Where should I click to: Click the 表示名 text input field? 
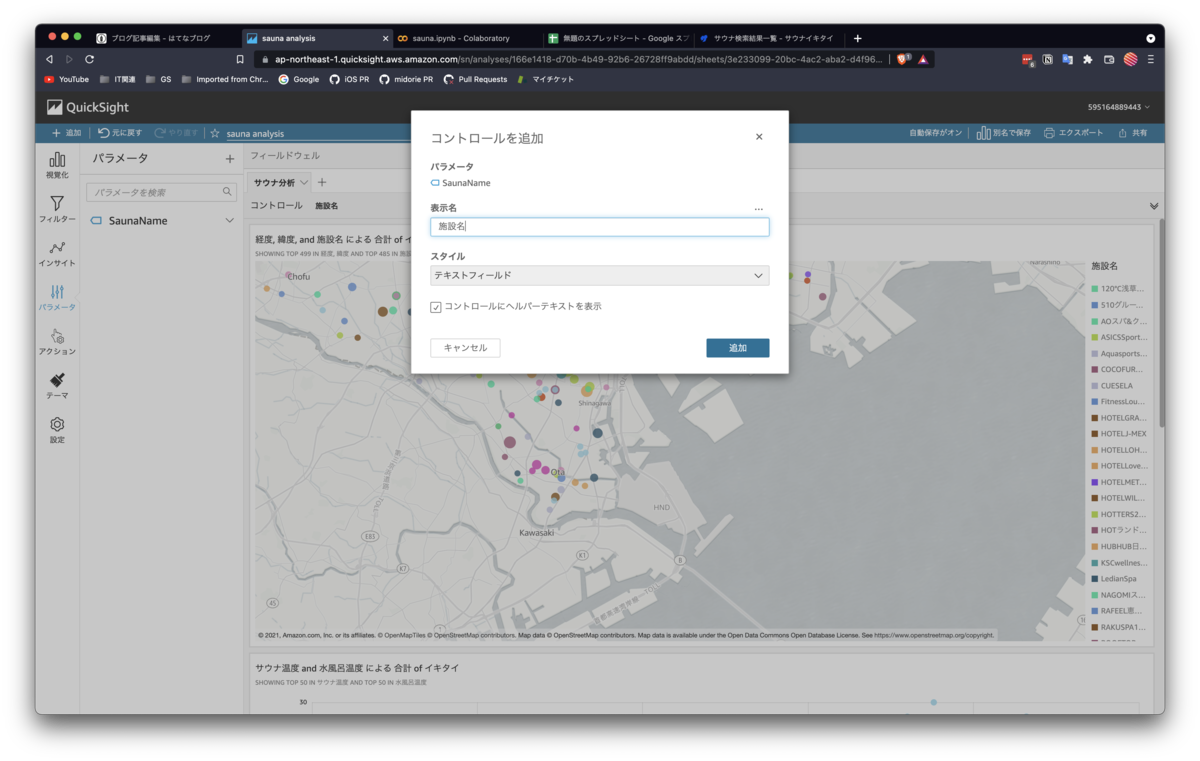click(x=599, y=227)
